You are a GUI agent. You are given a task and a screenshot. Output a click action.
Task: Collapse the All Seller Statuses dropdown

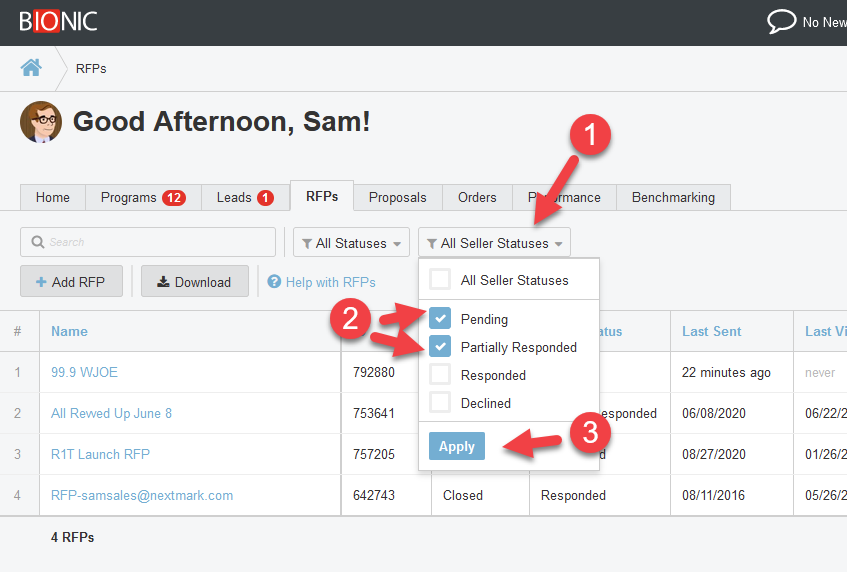[494, 243]
